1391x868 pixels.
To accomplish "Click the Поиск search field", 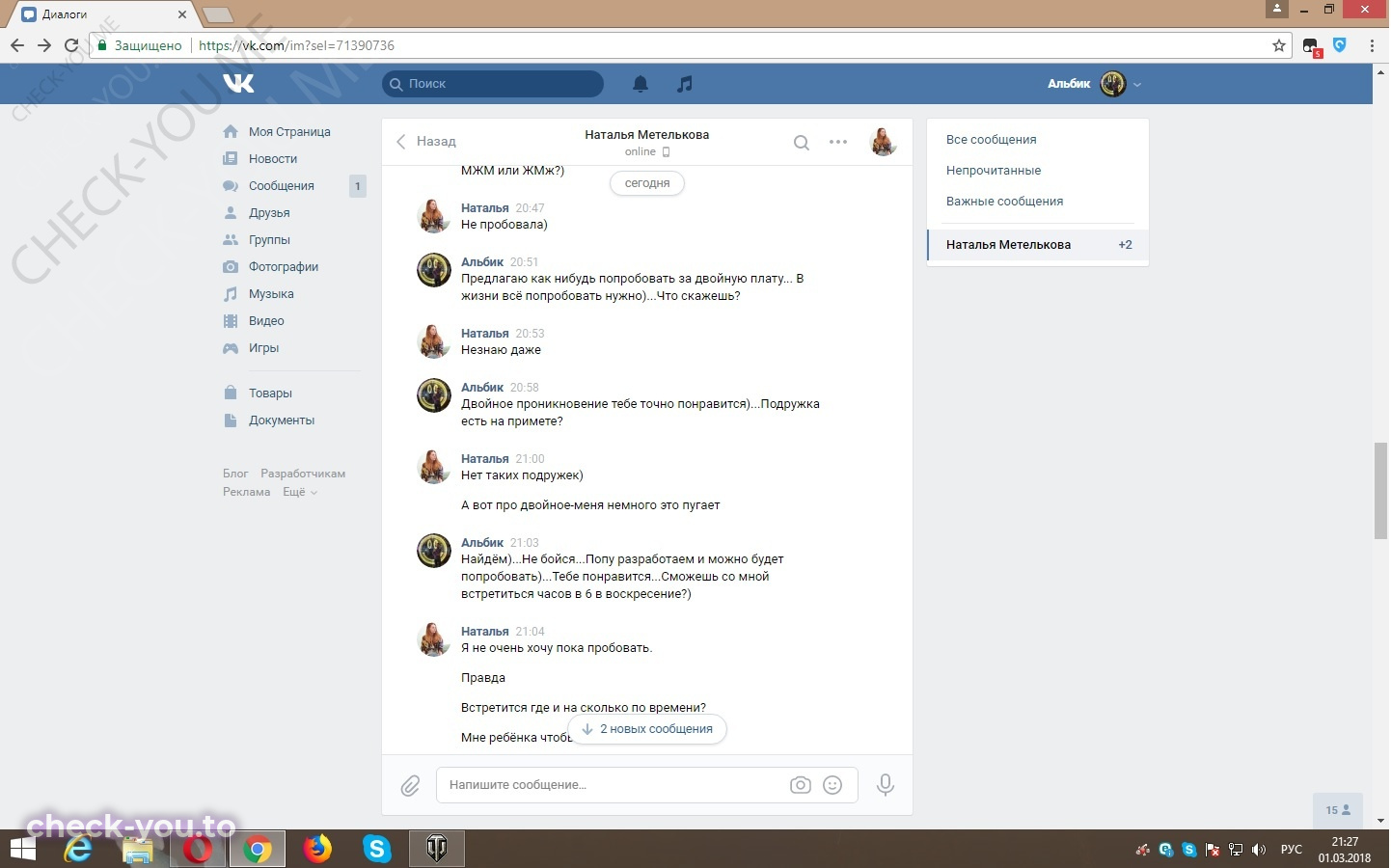I will click(x=493, y=84).
